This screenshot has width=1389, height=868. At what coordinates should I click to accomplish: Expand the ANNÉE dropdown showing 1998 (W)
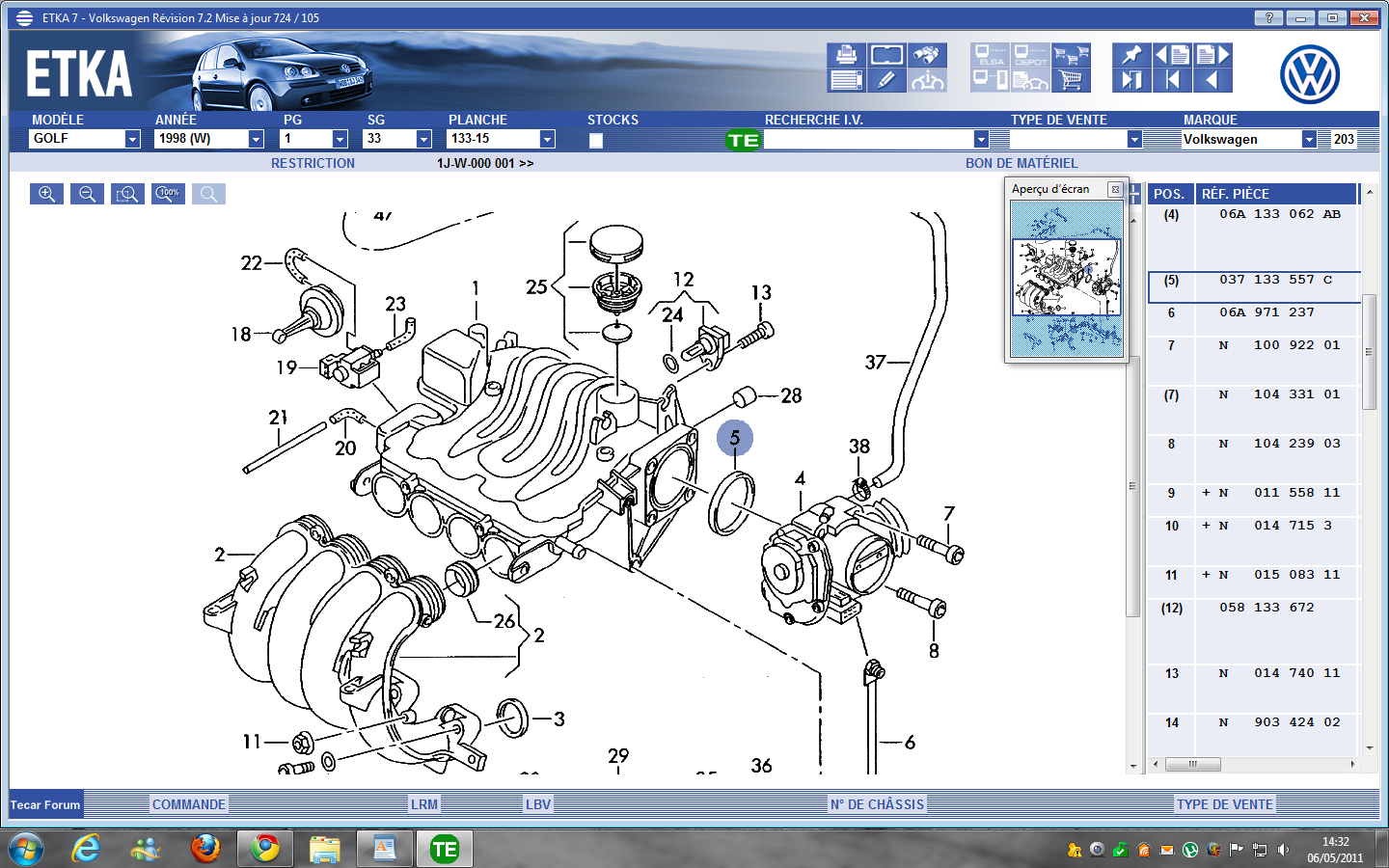pos(255,138)
